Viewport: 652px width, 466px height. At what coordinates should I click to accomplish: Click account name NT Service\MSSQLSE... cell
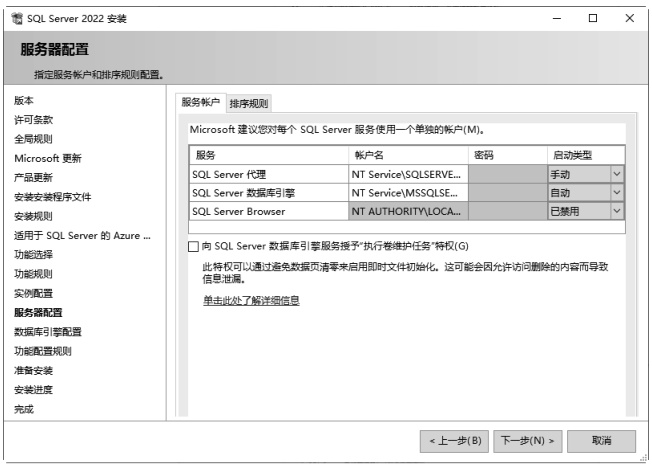(408, 193)
